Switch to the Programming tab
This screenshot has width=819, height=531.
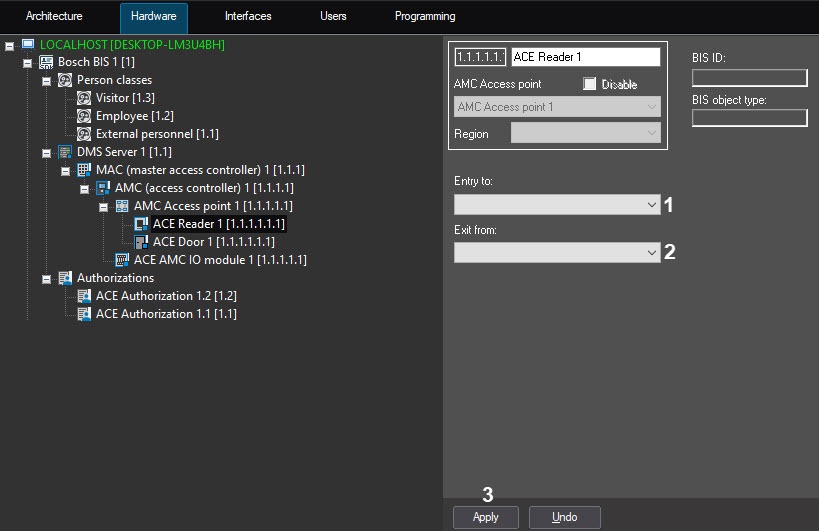424,17
